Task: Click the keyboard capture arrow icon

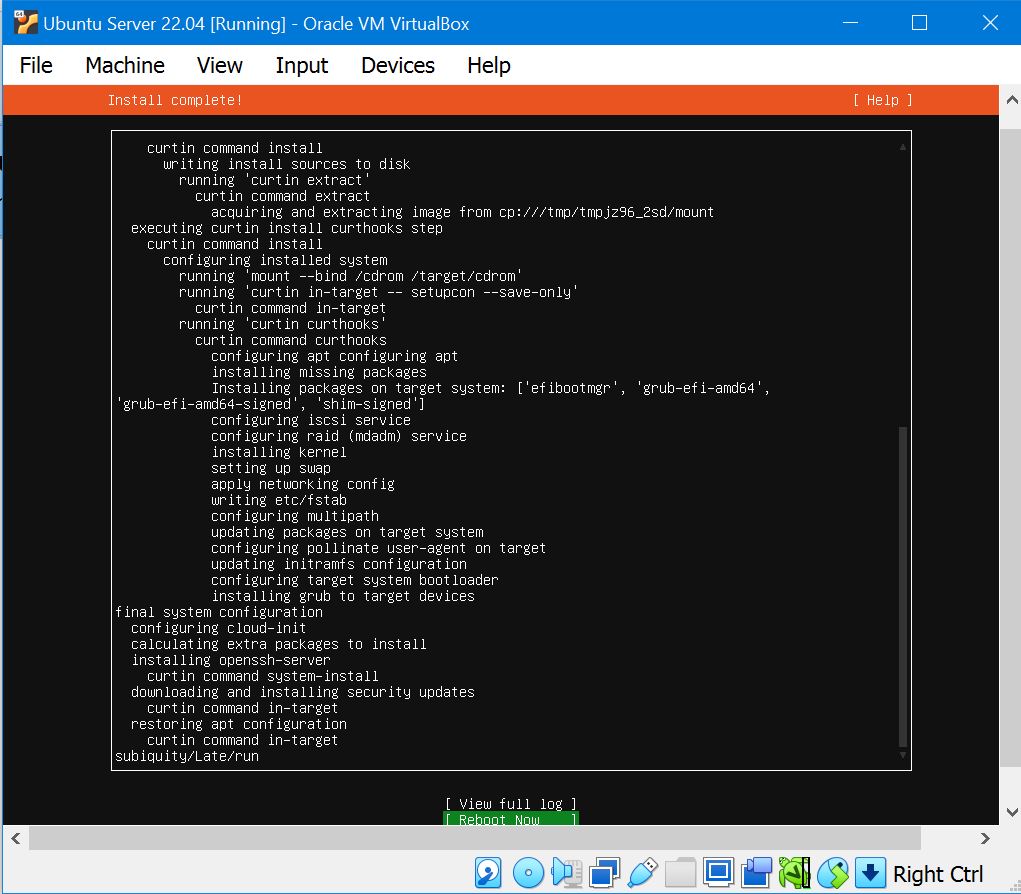Action: pyautogui.click(x=870, y=873)
